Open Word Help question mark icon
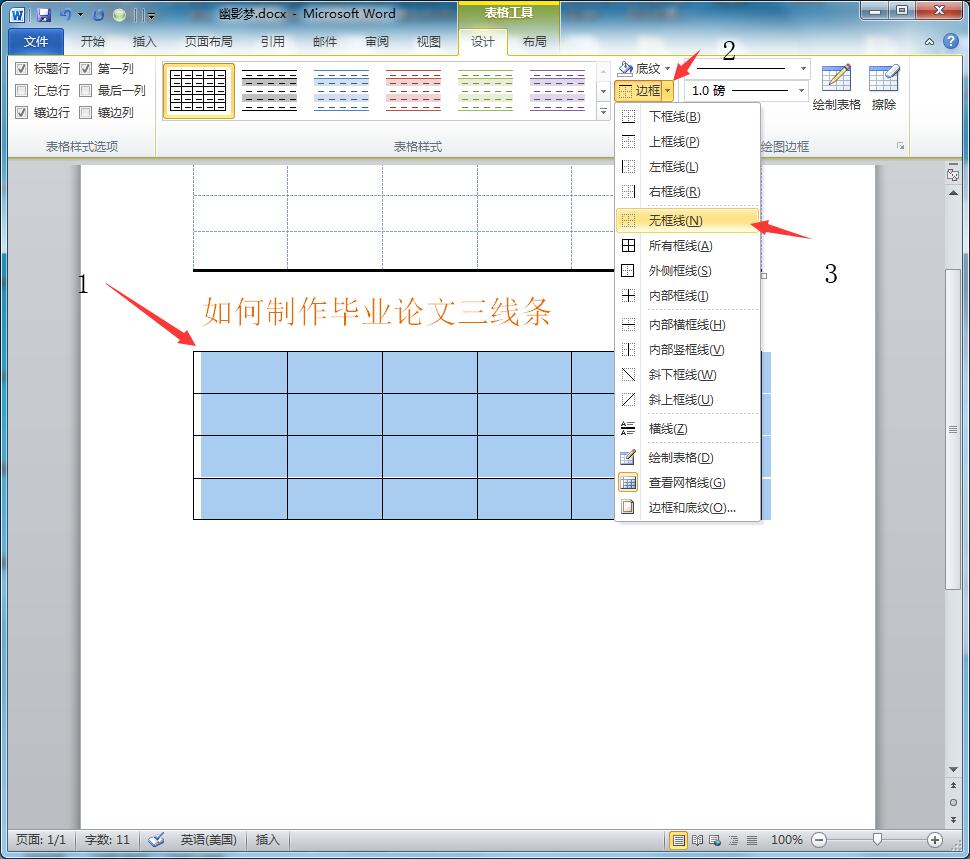970x859 pixels. pos(951,41)
